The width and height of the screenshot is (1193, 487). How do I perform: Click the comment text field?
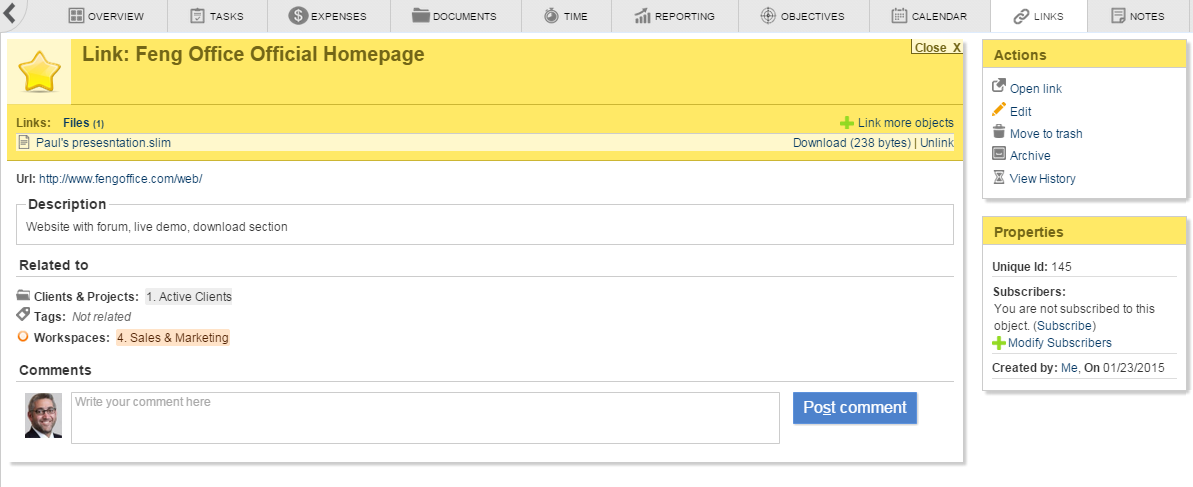(425, 417)
